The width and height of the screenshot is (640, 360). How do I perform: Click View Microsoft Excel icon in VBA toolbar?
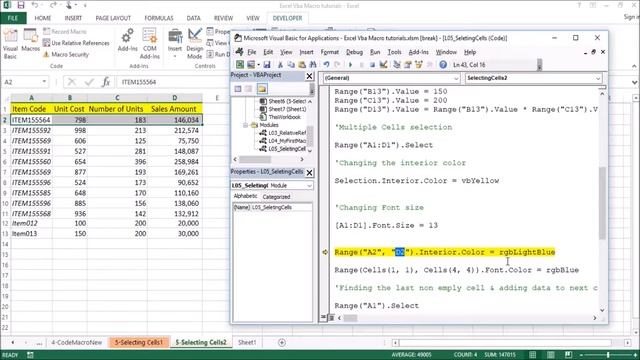(240, 64)
